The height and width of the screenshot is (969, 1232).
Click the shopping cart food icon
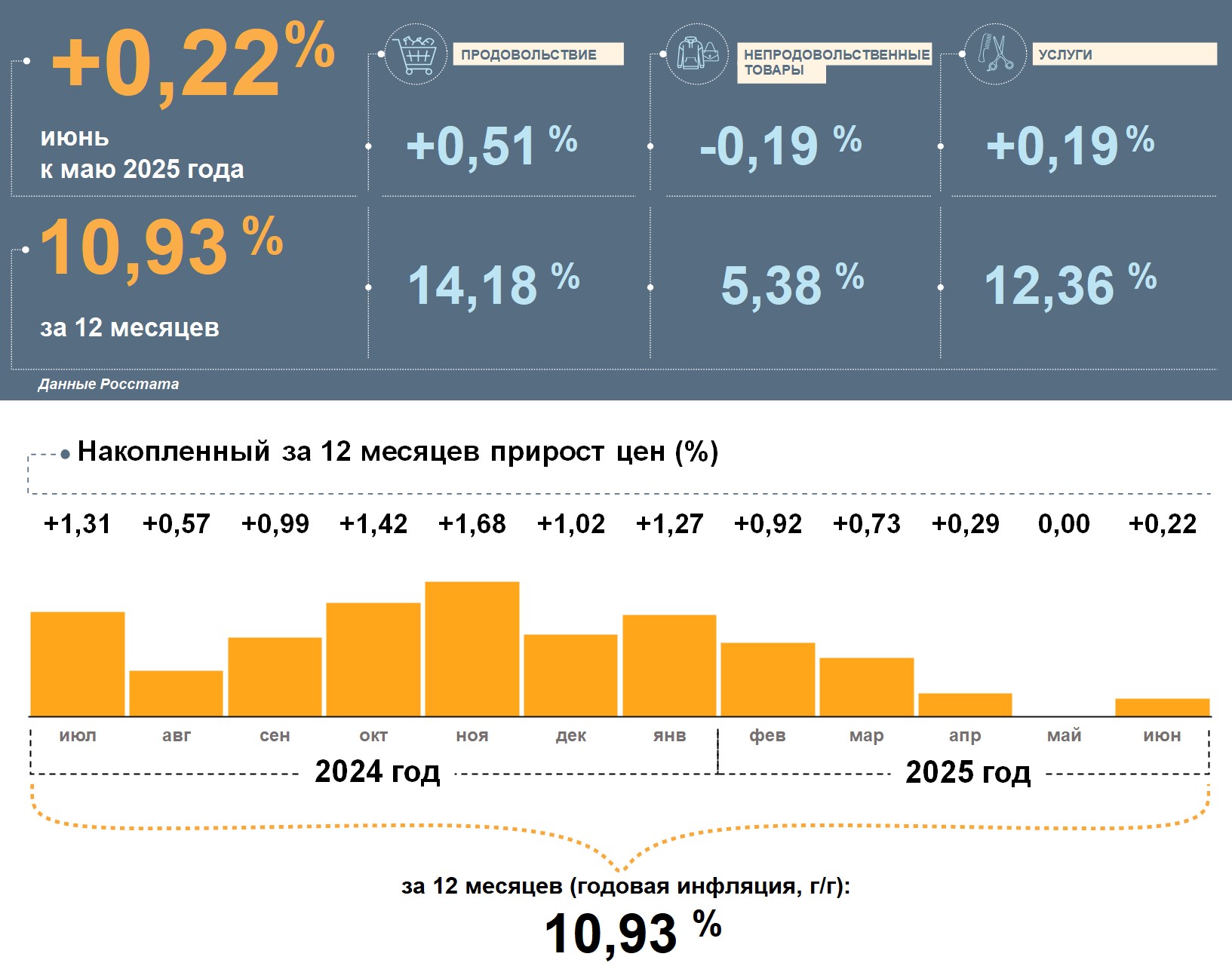click(x=416, y=54)
